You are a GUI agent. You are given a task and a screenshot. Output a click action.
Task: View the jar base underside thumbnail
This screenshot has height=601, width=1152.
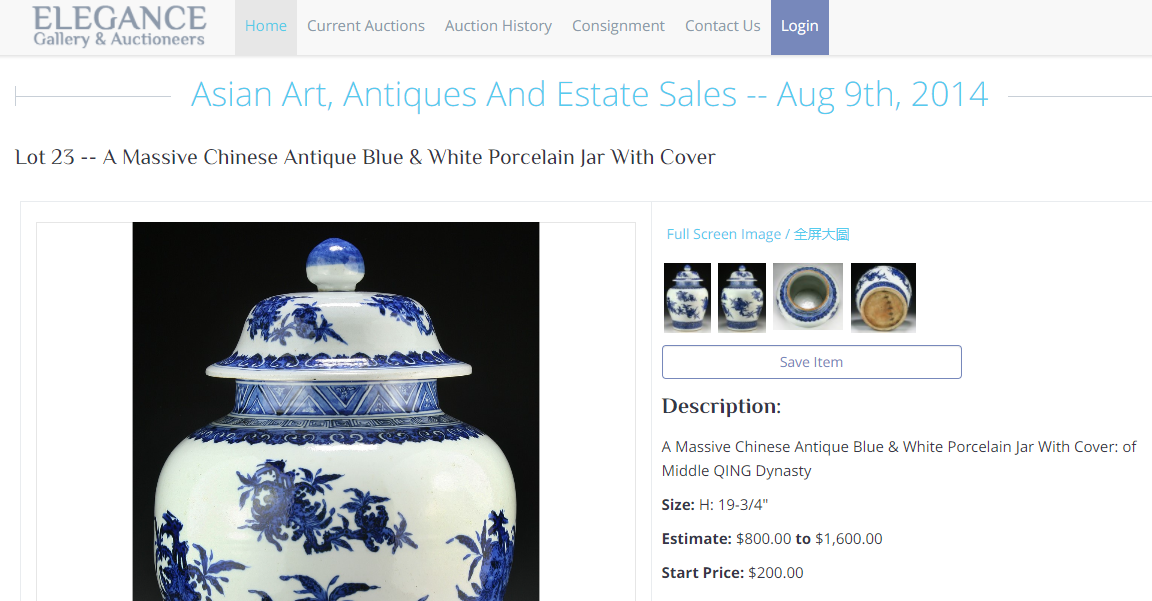pos(883,298)
